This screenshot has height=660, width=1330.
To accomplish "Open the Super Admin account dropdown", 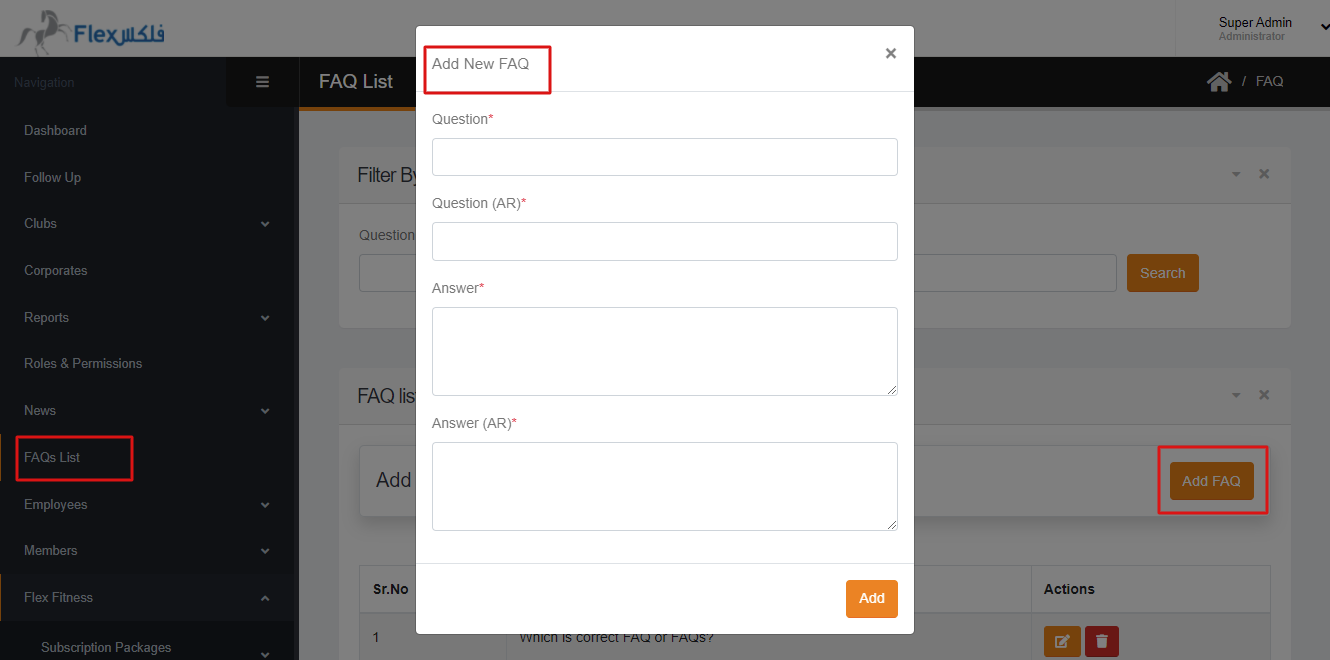I will pyautogui.click(x=1255, y=28).
